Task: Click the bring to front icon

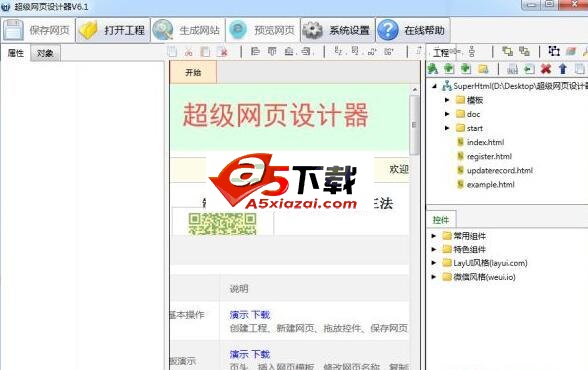Action: 507,51
